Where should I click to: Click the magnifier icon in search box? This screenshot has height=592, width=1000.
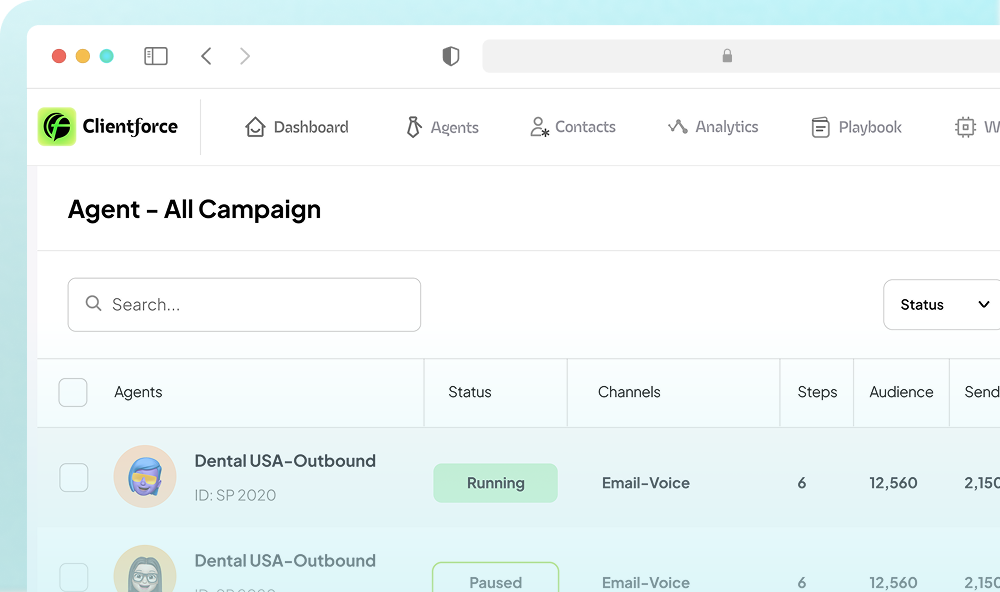click(x=94, y=304)
